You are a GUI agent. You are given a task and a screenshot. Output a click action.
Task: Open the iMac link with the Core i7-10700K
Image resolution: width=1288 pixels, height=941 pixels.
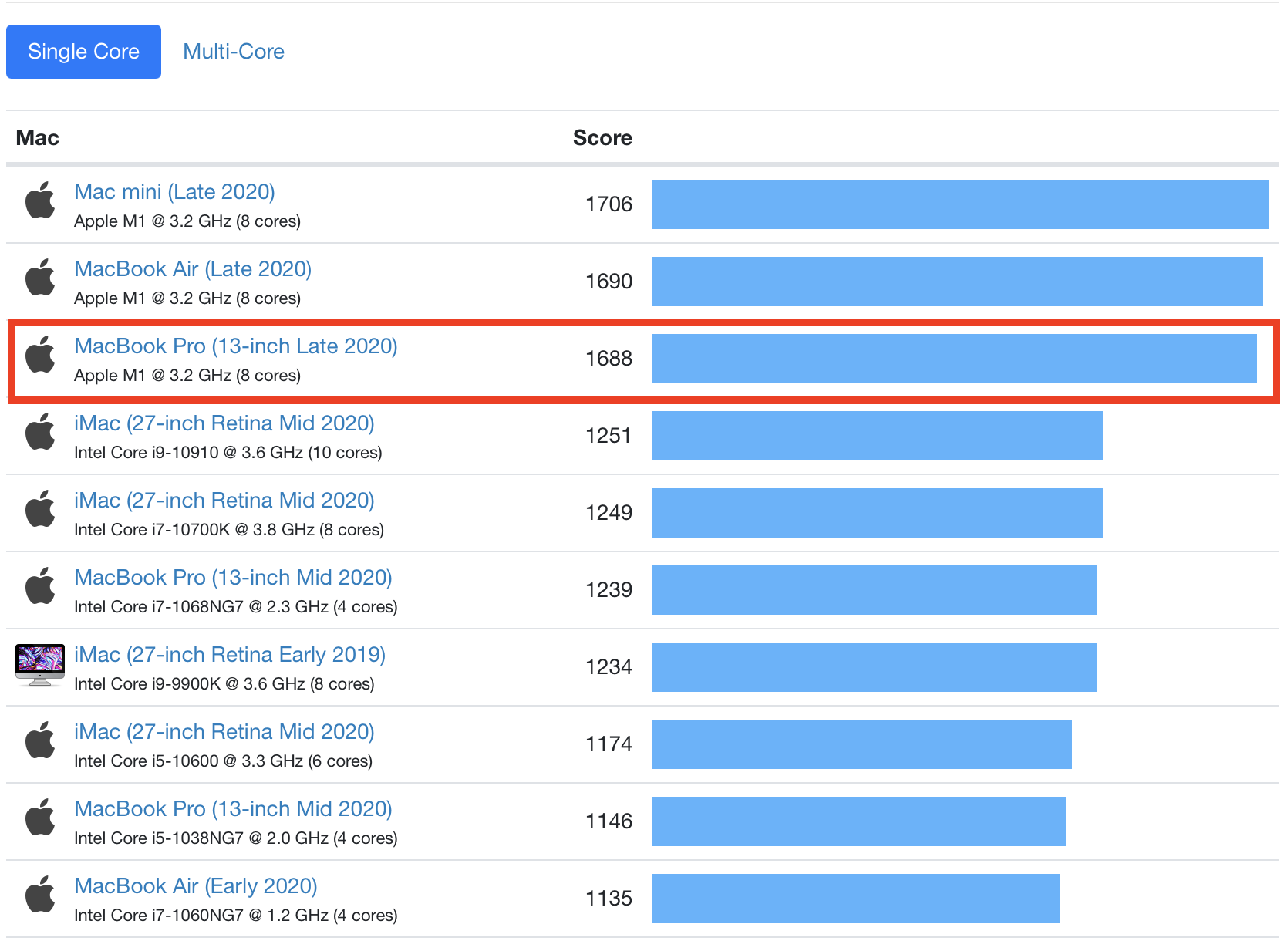224,501
